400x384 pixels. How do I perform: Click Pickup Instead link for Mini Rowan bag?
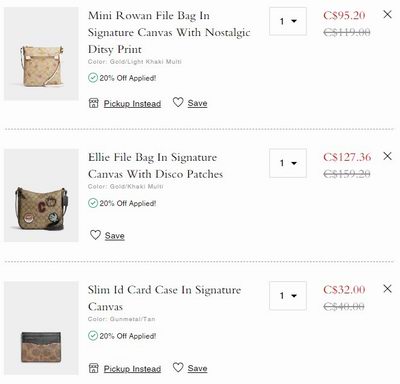(x=132, y=104)
